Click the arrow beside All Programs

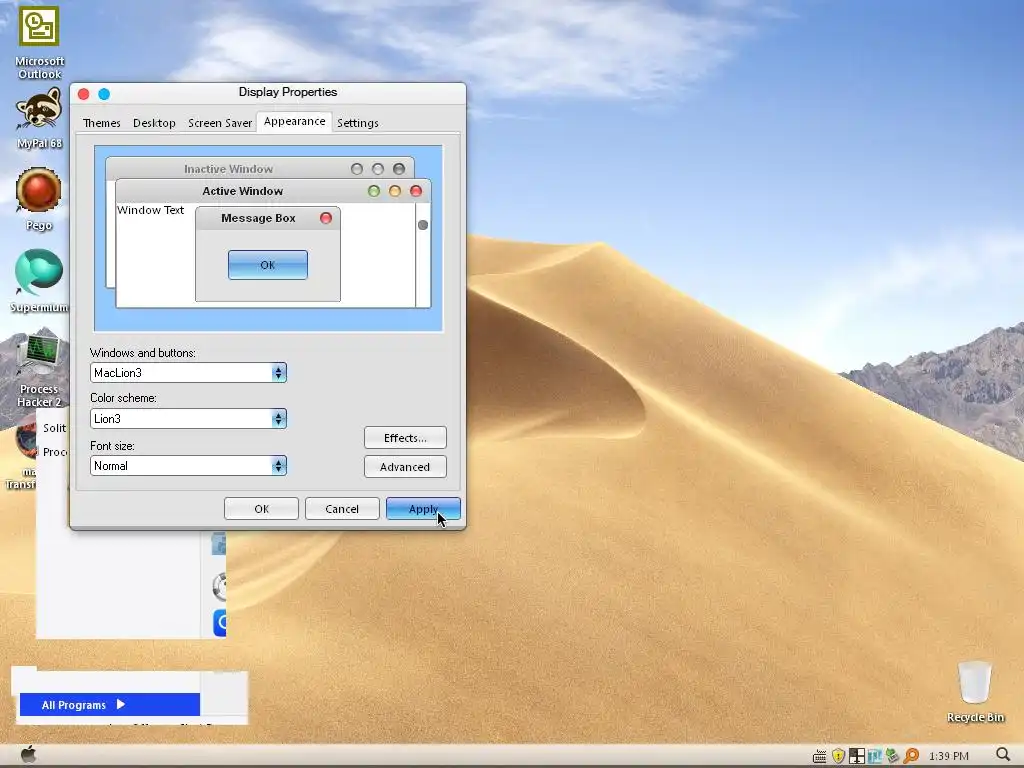[121, 704]
